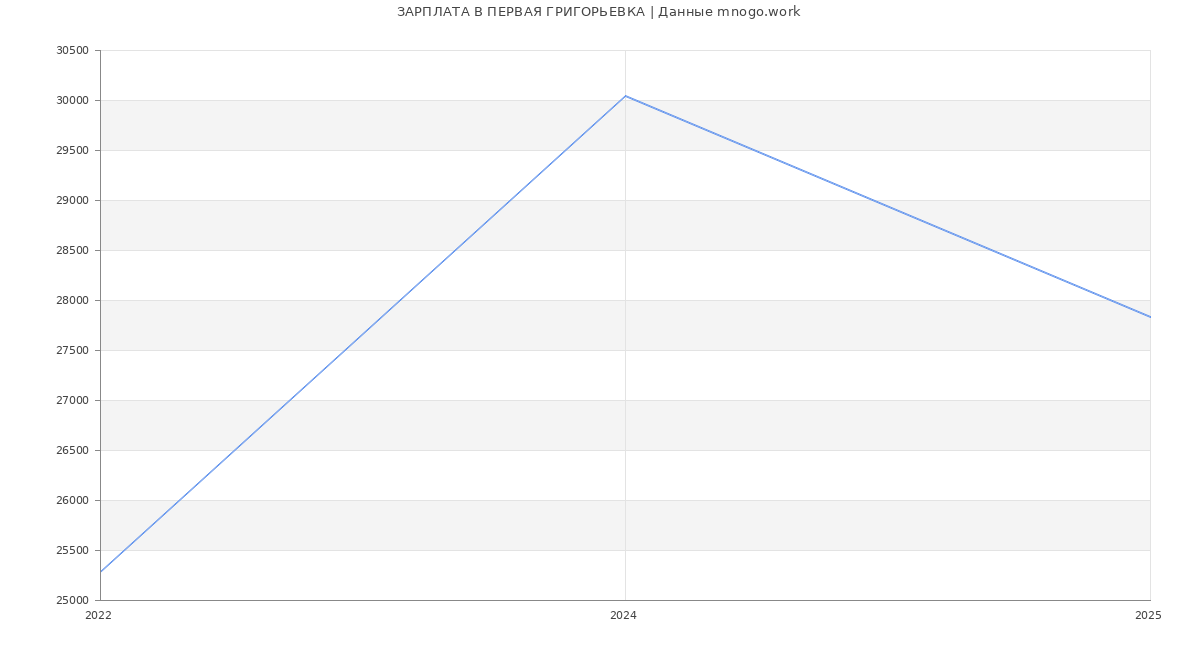Click the 2024 peak data point on the line
Screen dimensions: 1200x650
625,96
